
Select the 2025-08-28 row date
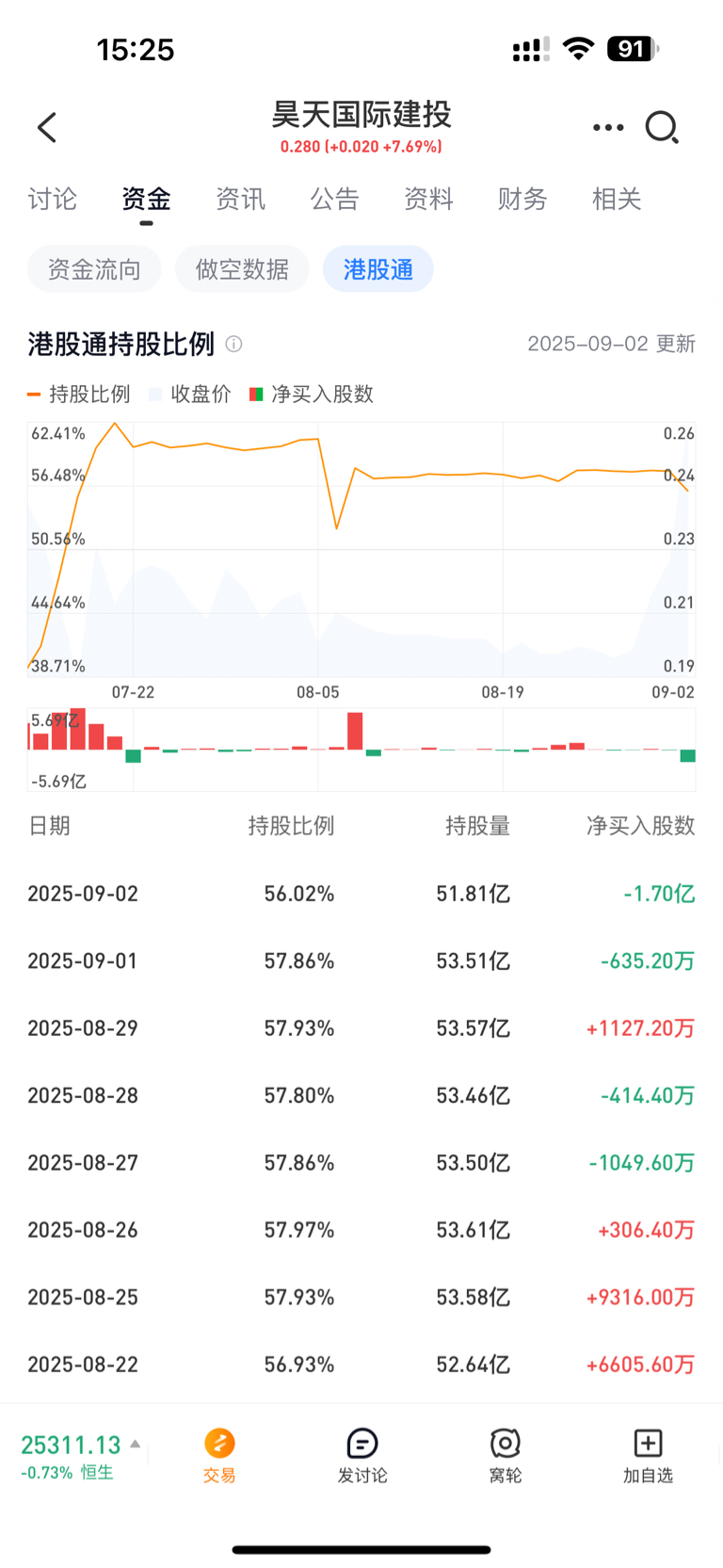83,1095
